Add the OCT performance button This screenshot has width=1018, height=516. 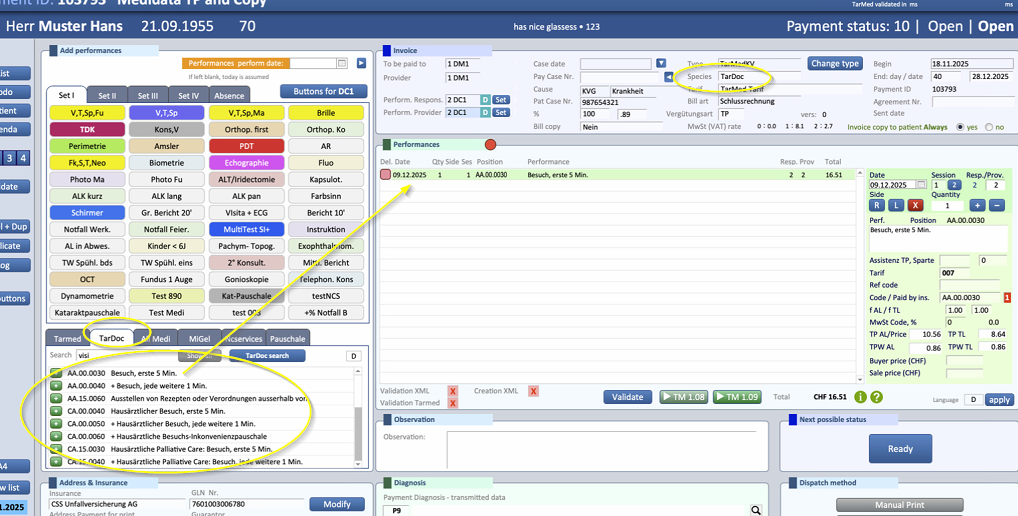coord(87,279)
